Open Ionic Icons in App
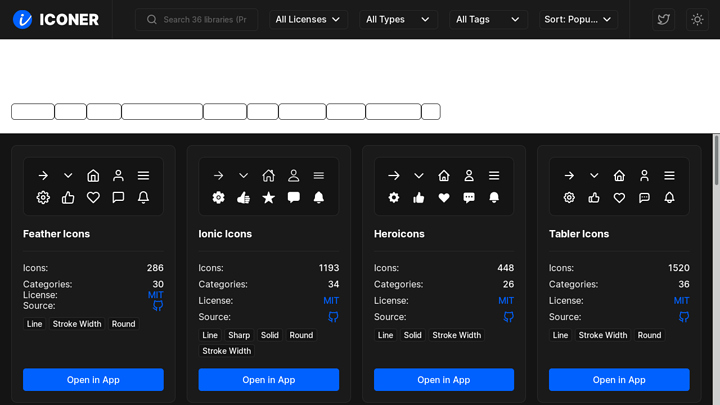Screen dimensions: 720x405 click(x=269, y=380)
